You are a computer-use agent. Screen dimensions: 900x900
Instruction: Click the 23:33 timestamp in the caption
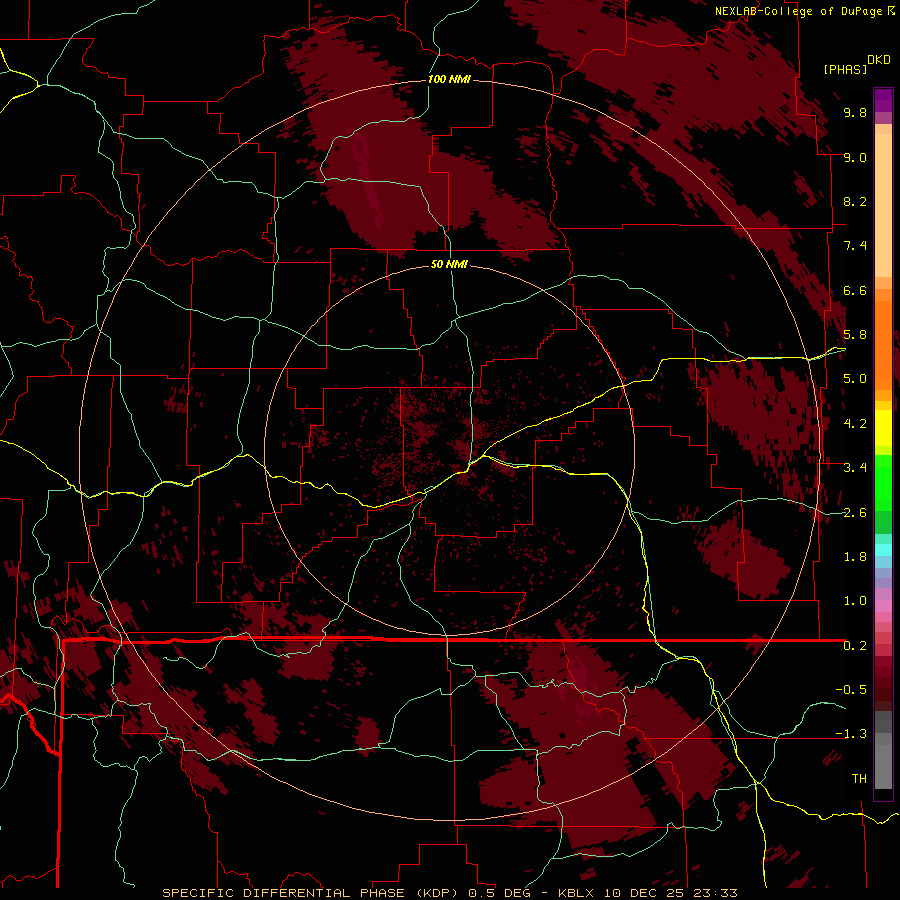[714, 893]
